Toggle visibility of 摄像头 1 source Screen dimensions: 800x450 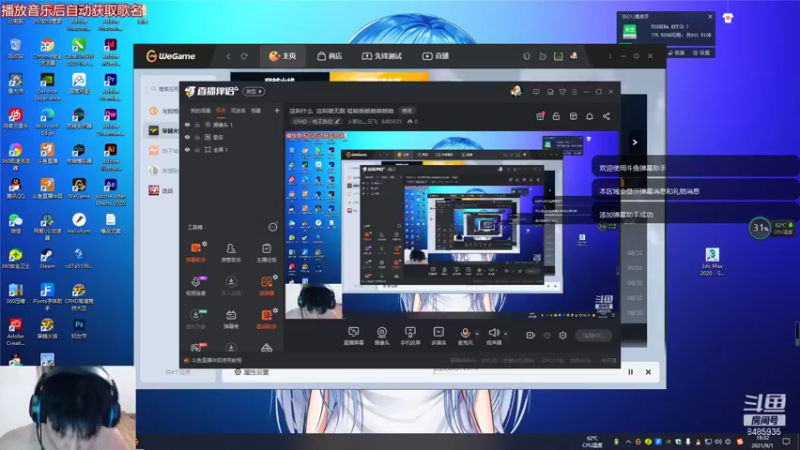point(187,125)
